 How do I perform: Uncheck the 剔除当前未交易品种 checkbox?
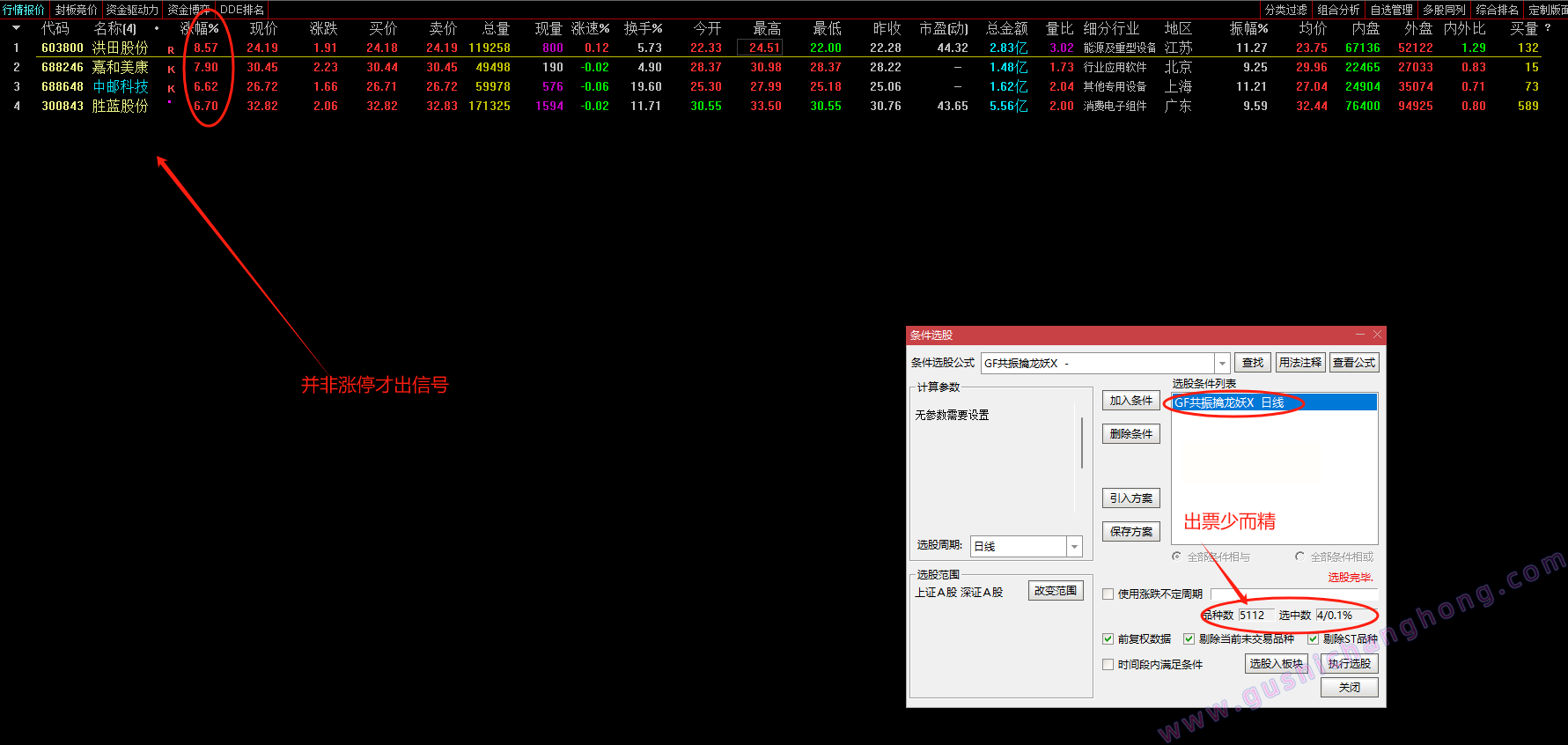(x=1189, y=639)
